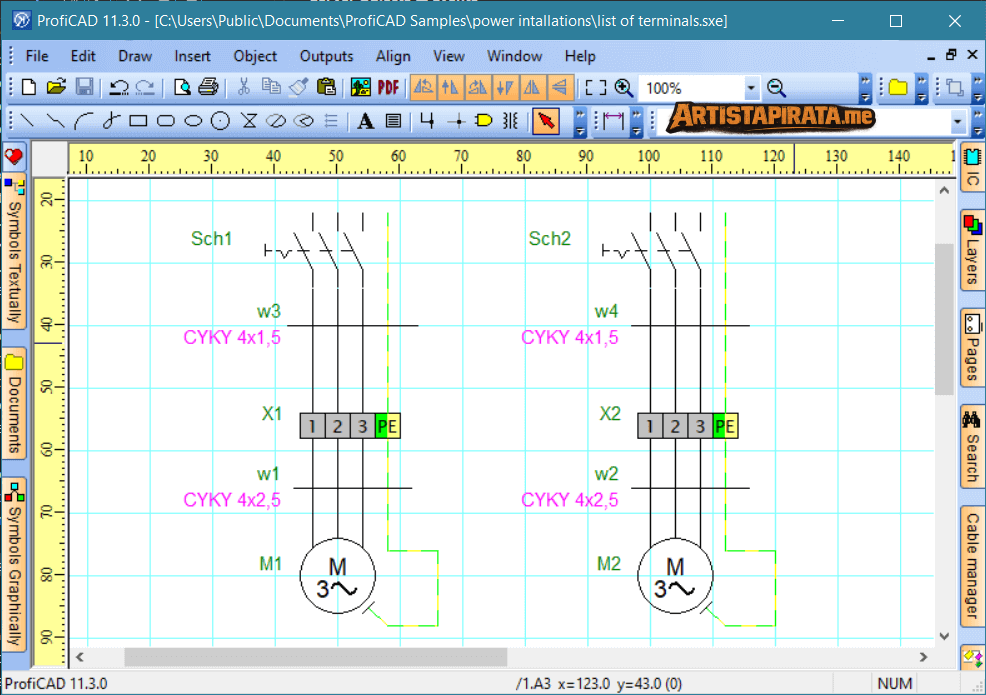The image size is (986, 695).
Task: Select the Rectangle drawing tool
Action: click(138, 122)
